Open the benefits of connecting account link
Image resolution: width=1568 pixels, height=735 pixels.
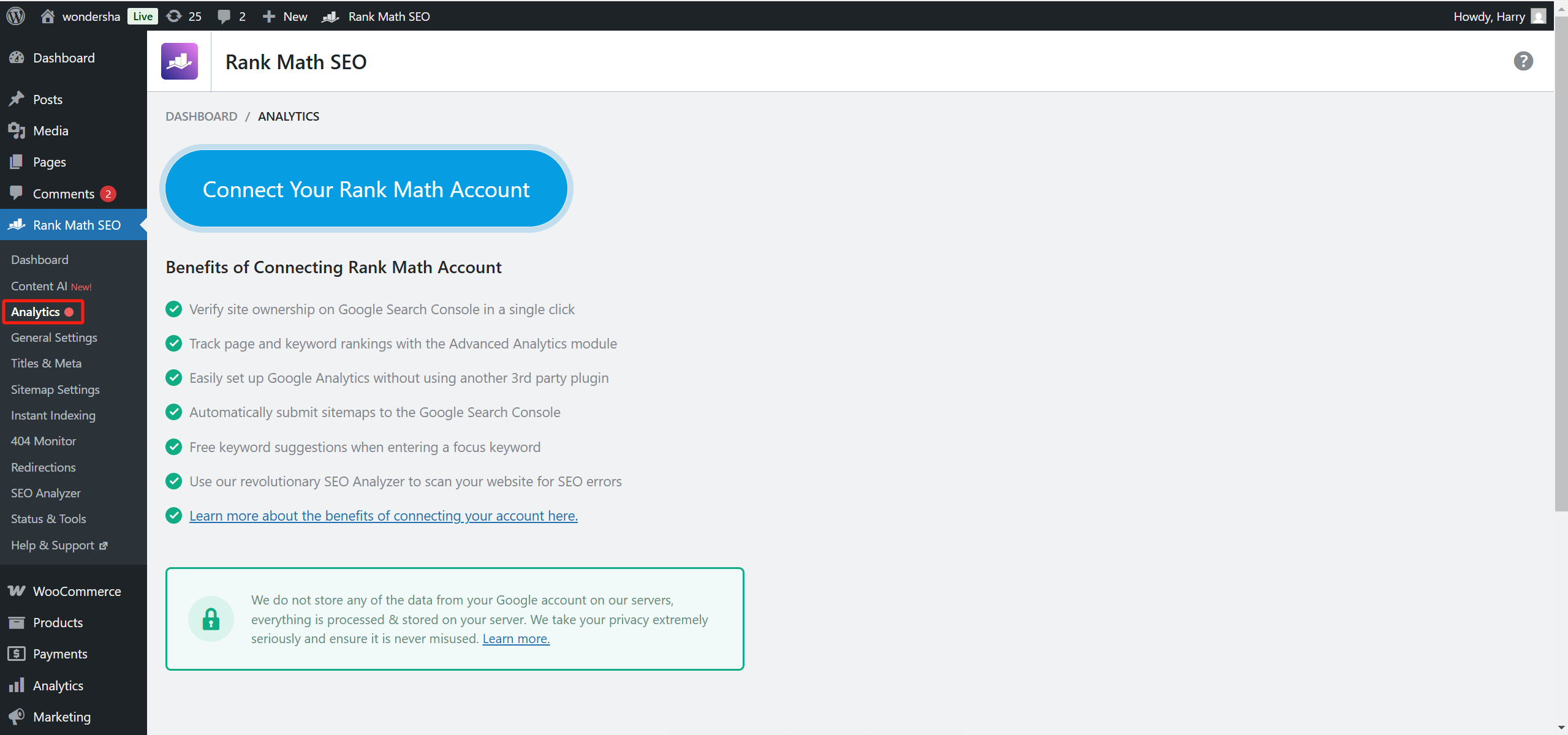(x=383, y=516)
